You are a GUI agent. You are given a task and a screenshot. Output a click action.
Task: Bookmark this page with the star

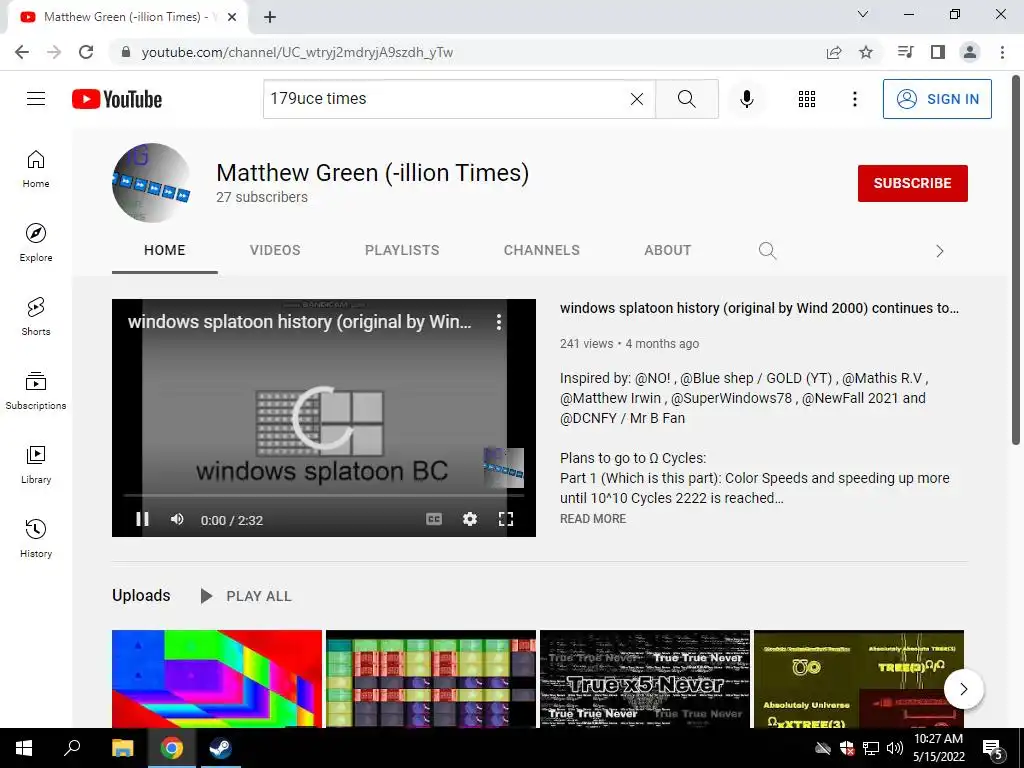[x=866, y=52]
